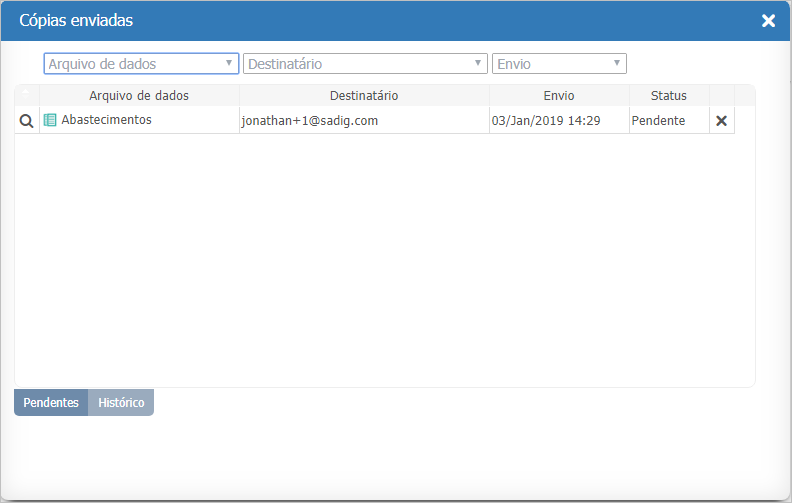Click the empty area of the table below the row
The width and height of the screenshot is (792, 503).
coord(384,260)
